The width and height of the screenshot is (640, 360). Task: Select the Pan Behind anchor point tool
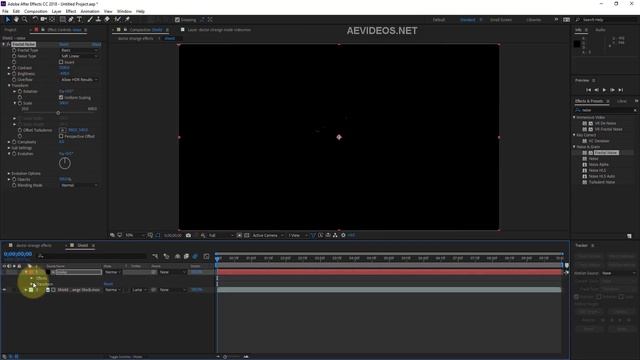[52, 19]
